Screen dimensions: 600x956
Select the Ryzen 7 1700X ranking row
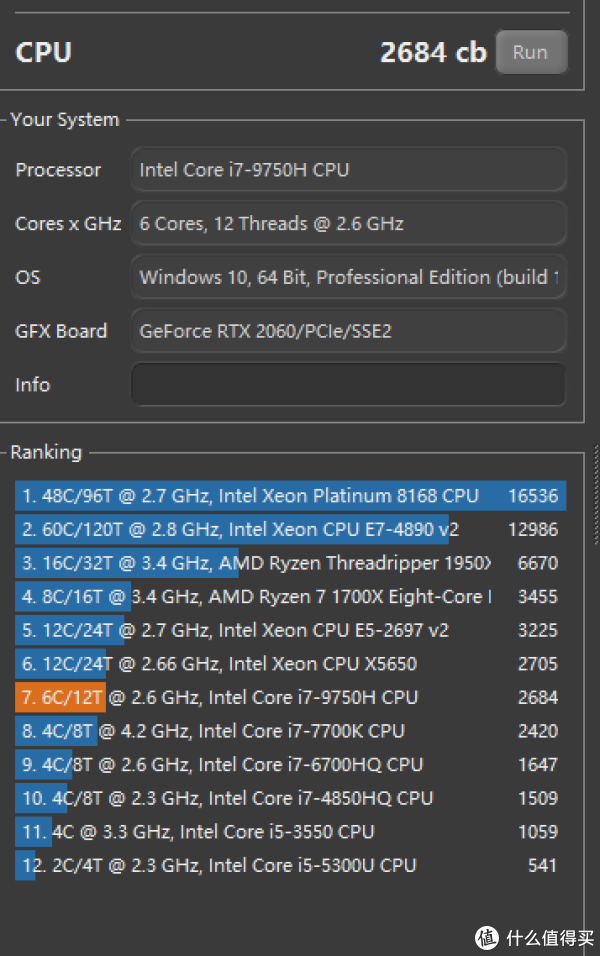click(290, 597)
